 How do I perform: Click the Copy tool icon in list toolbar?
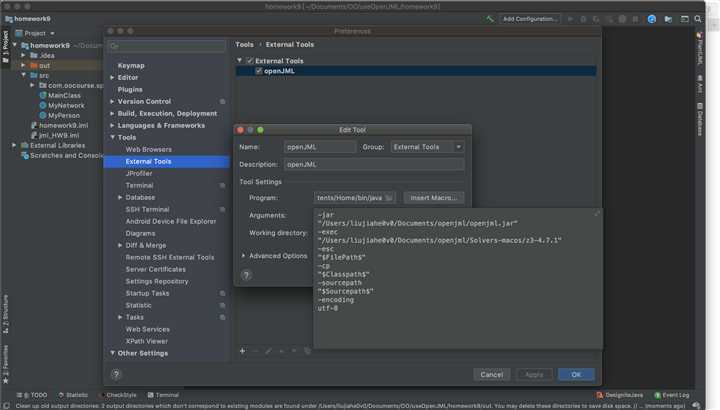(x=307, y=351)
